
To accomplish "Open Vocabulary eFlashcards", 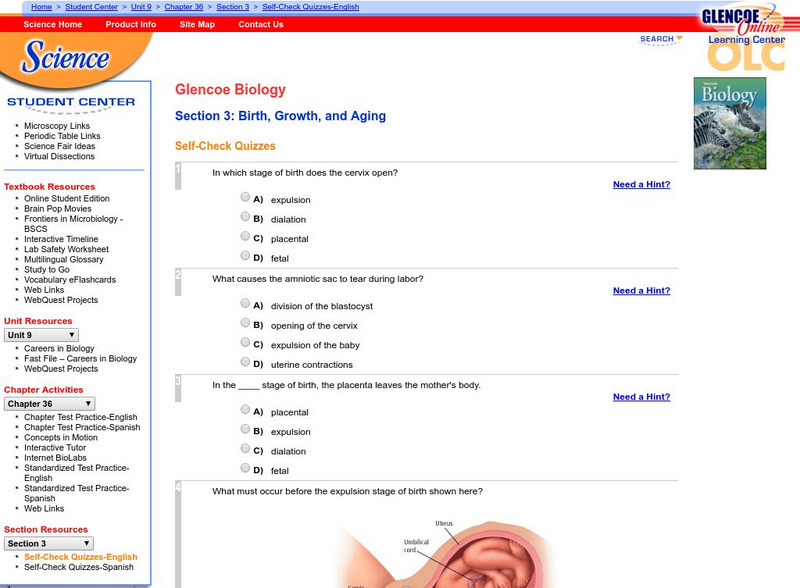I will pos(70,280).
